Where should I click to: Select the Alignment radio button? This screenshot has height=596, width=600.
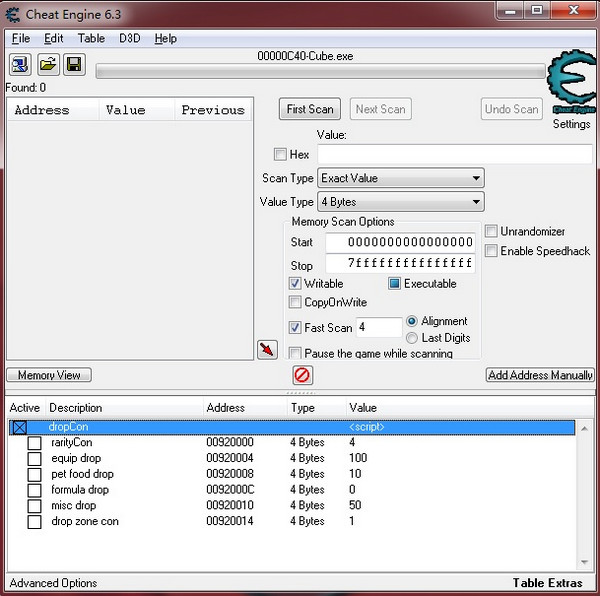[412, 321]
